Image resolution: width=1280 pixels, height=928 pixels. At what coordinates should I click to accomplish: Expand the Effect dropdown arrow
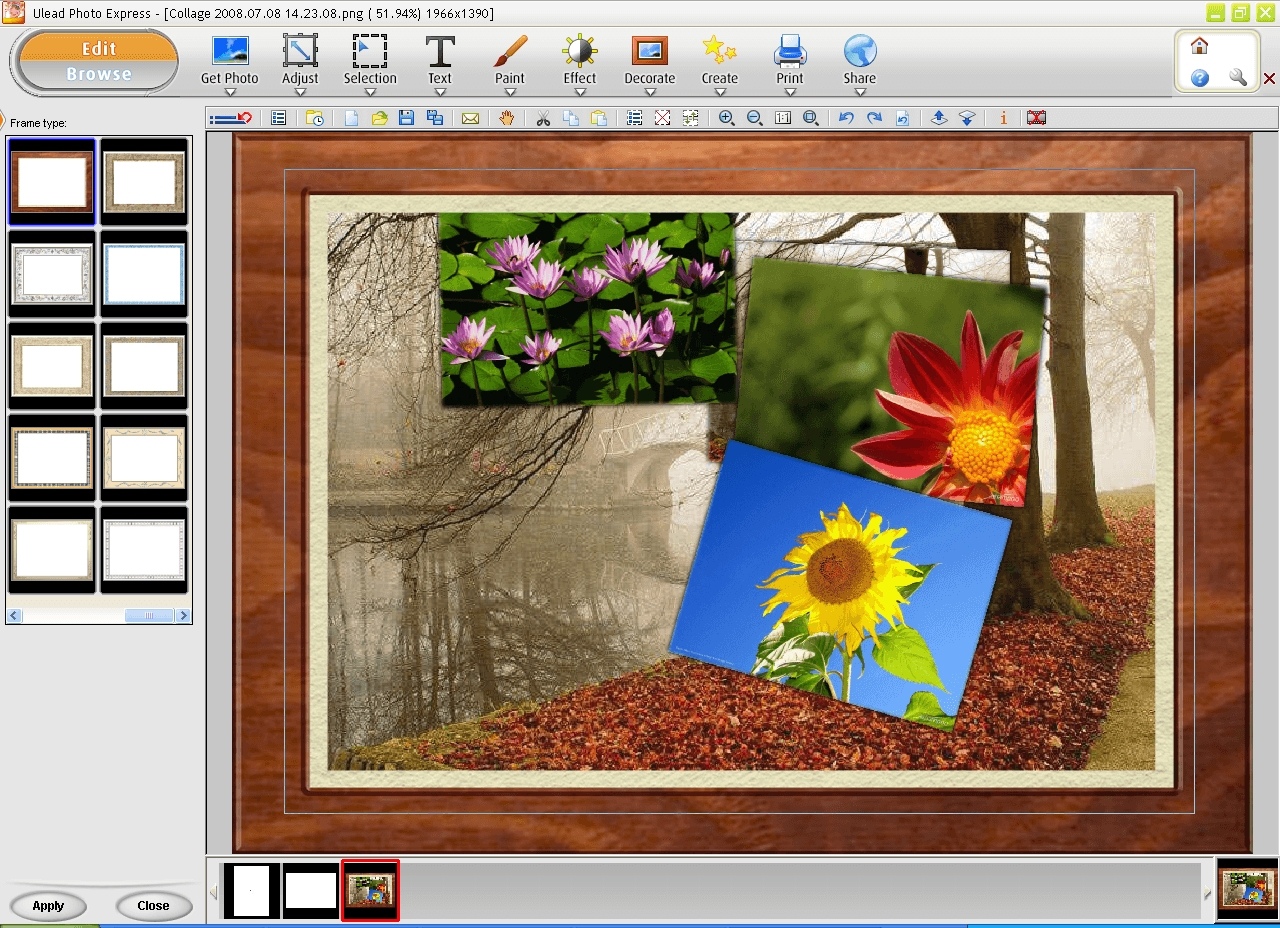point(580,93)
